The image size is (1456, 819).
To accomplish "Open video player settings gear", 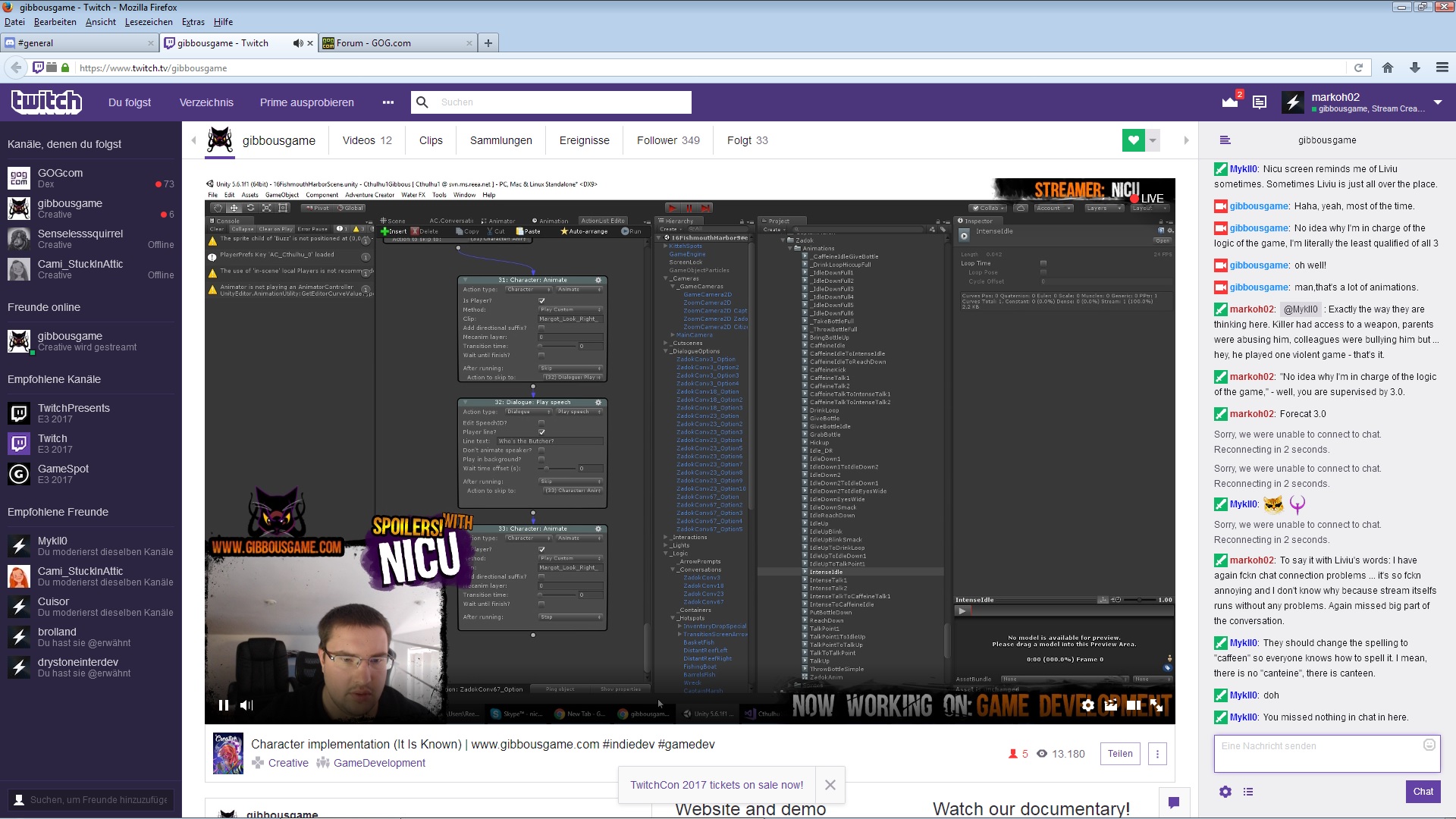I will pyautogui.click(x=1088, y=705).
